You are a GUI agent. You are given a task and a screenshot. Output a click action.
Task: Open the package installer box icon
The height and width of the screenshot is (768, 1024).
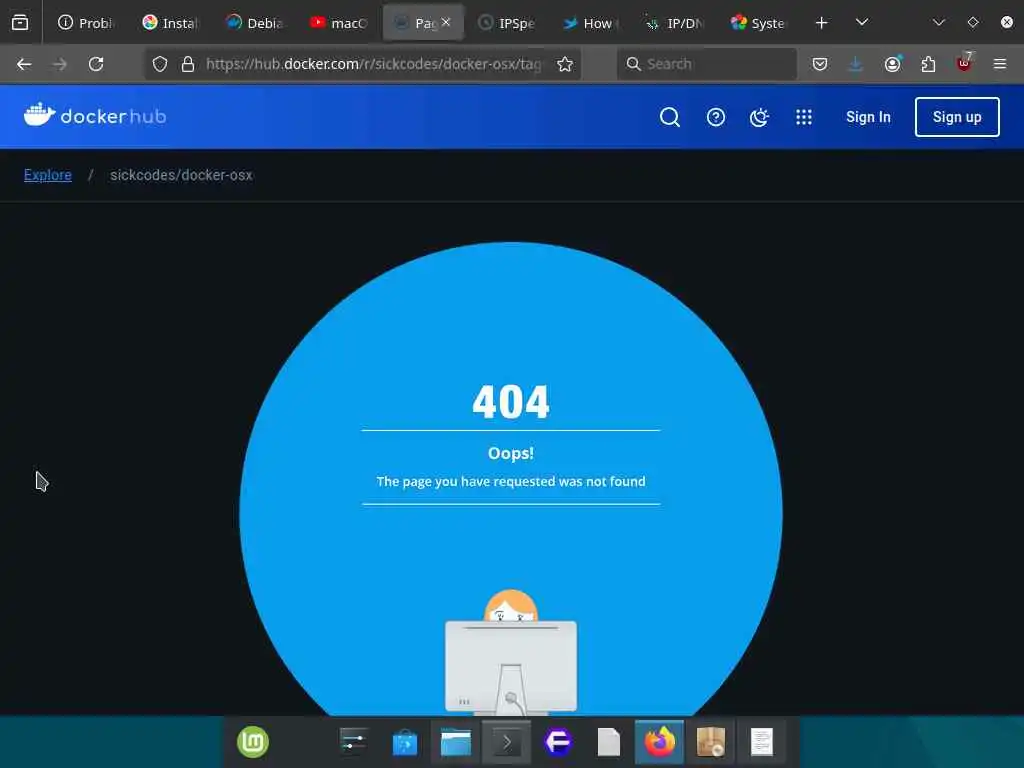point(711,742)
